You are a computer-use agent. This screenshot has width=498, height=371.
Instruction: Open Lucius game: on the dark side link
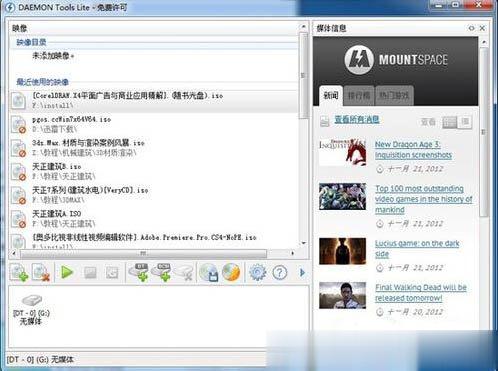click(x=417, y=248)
